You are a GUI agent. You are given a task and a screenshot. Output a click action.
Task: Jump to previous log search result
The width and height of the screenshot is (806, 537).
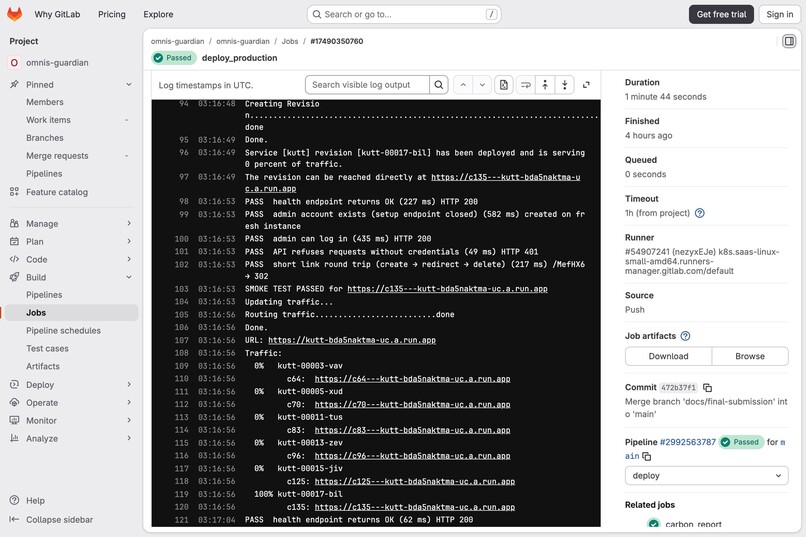point(463,85)
